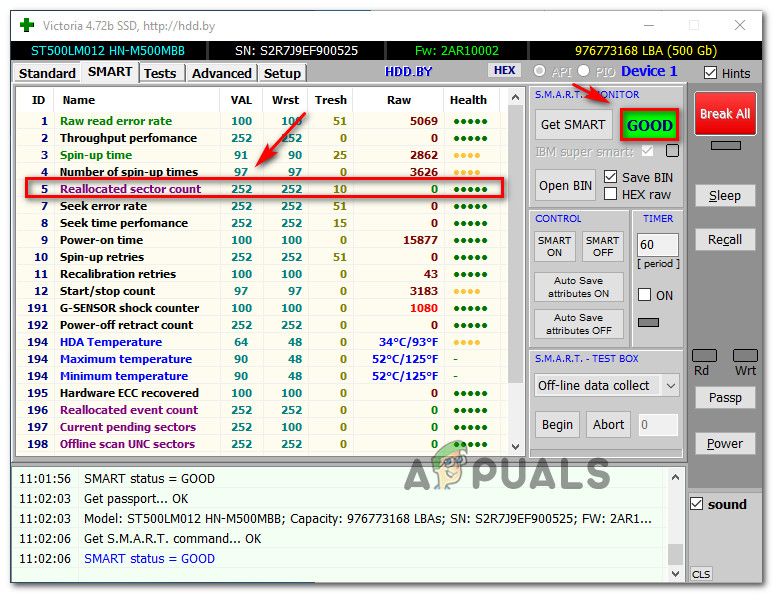This screenshot has height=594, width=773.
Task: Toggle the Hints checkbox
Action: [710, 73]
